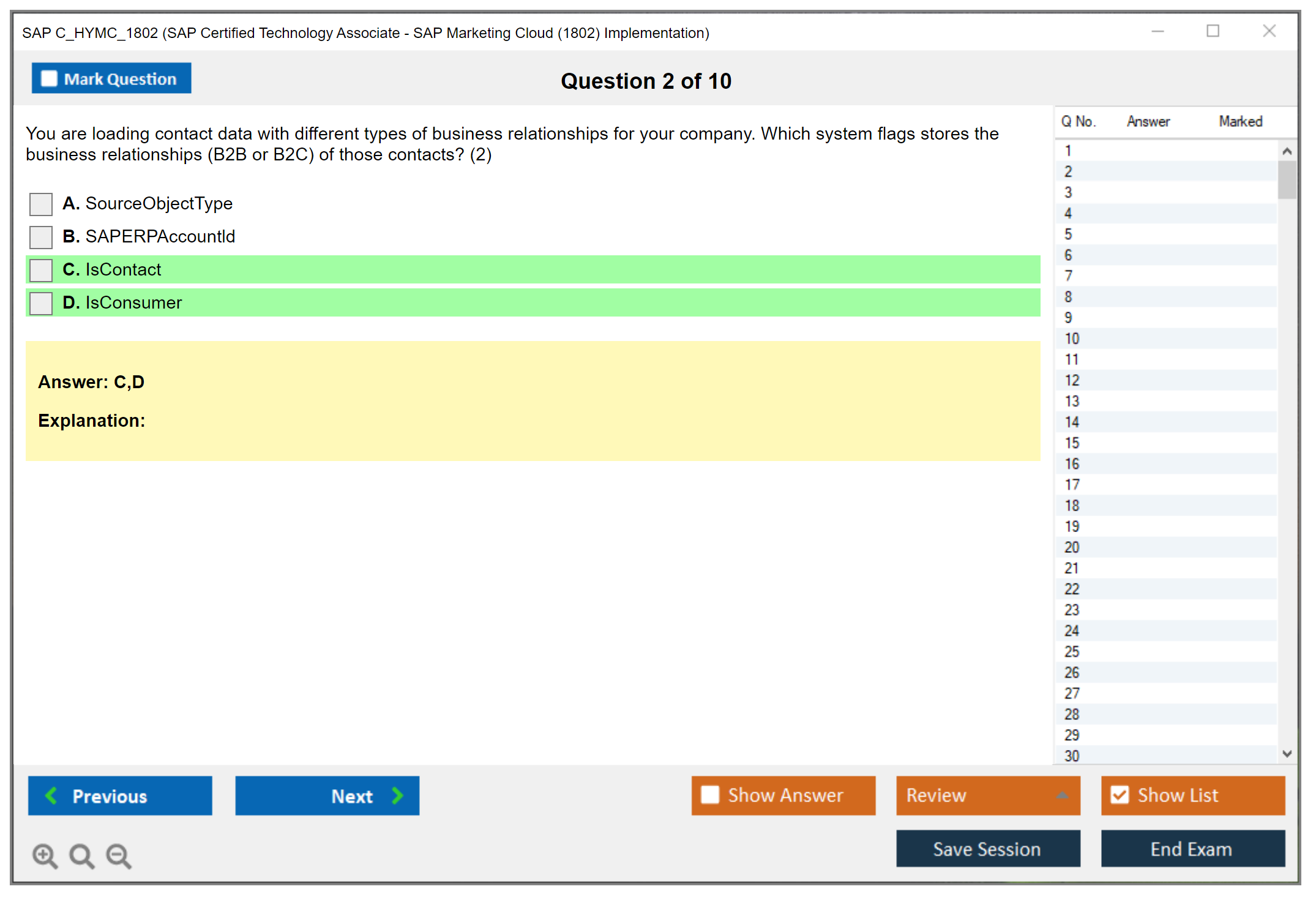Viewport: 1316px width, 900px height.
Task: Click the reset zoom magnifier icon
Action: [x=81, y=855]
